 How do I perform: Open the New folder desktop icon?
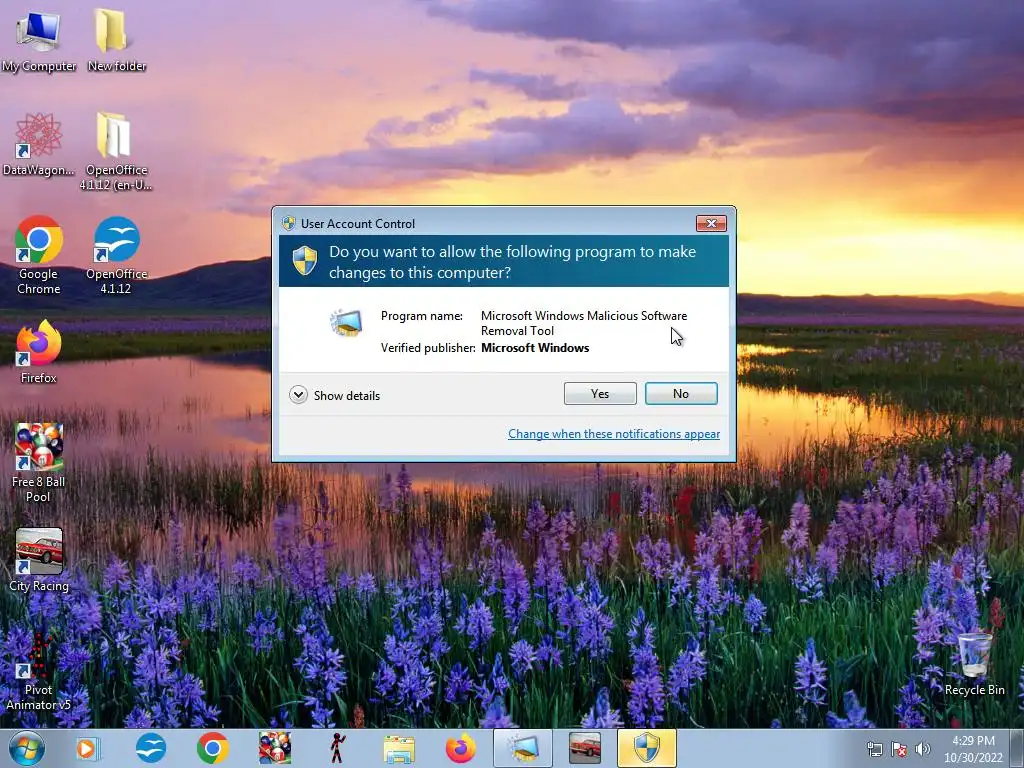tap(116, 39)
